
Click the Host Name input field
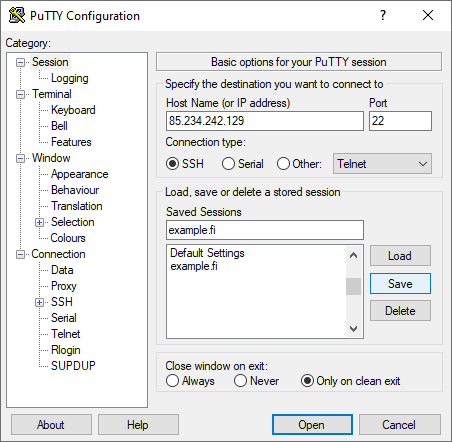tap(265, 121)
